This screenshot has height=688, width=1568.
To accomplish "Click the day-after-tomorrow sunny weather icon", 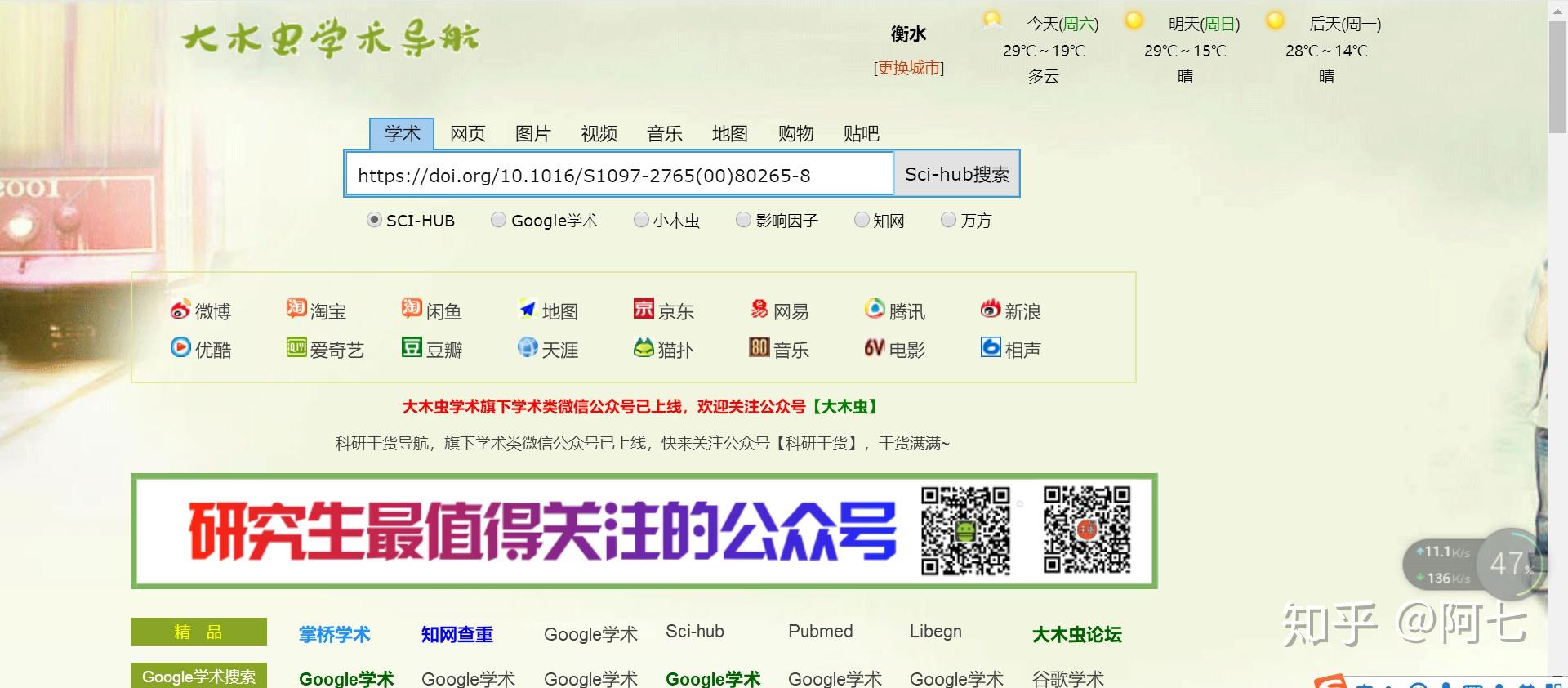I will [x=1275, y=21].
